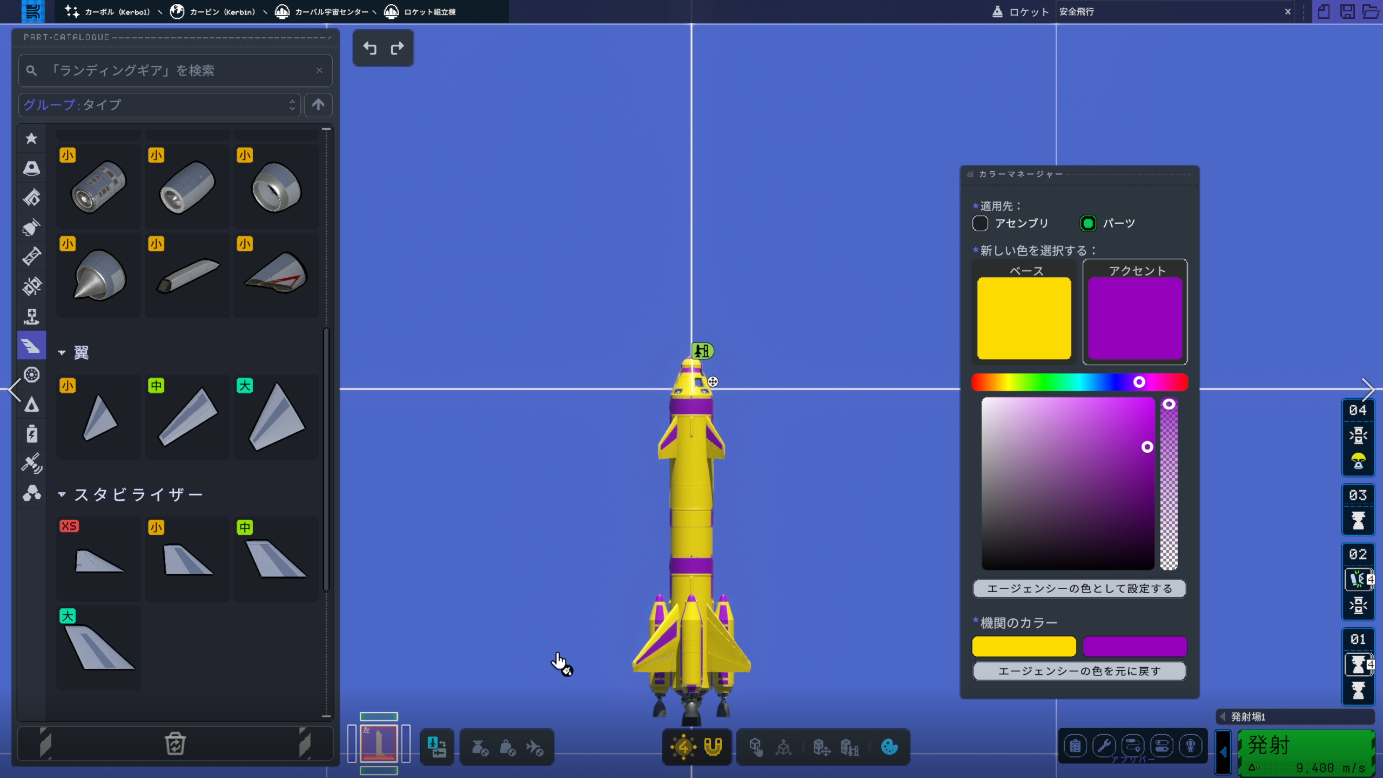Click the parachute icon in stage 04
Viewport: 1383px width, 778px height.
1358,461
